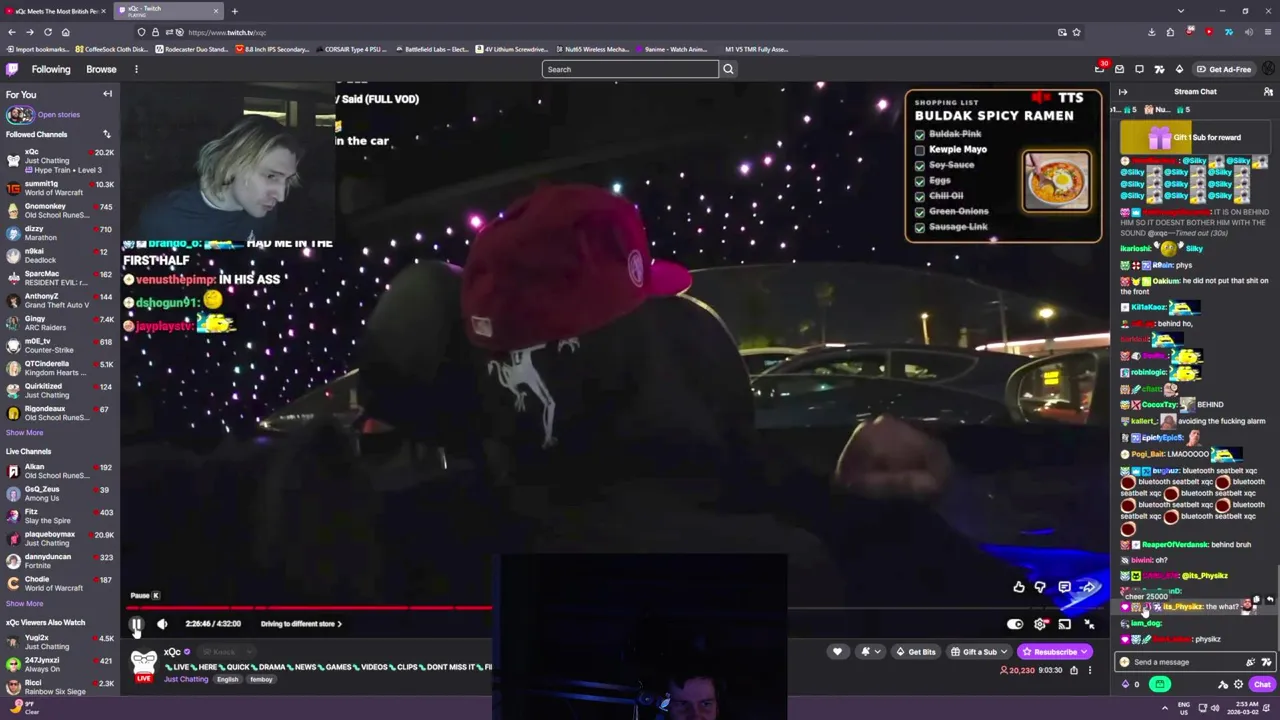Viewport: 1280px width, 720px height.
Task: Share the stream using share icon
Action: [x=1074, y=670]
